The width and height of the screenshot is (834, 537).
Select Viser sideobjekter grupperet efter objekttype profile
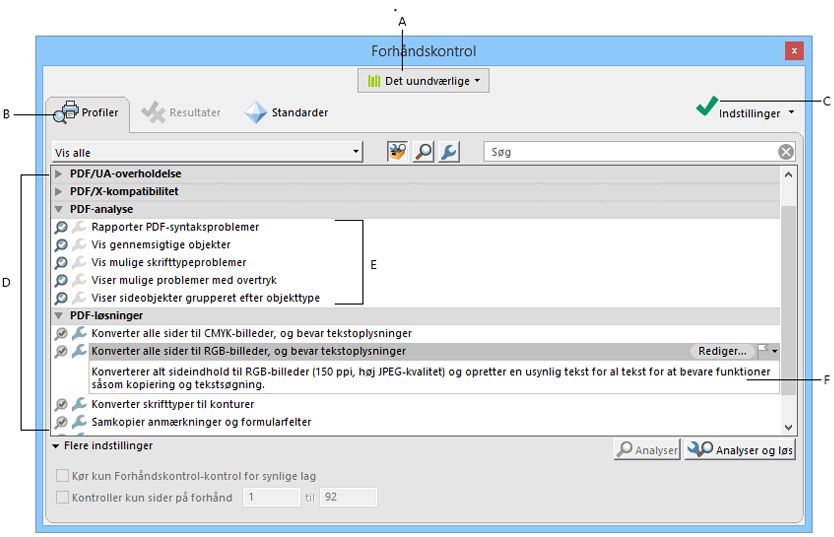point(205,298)
